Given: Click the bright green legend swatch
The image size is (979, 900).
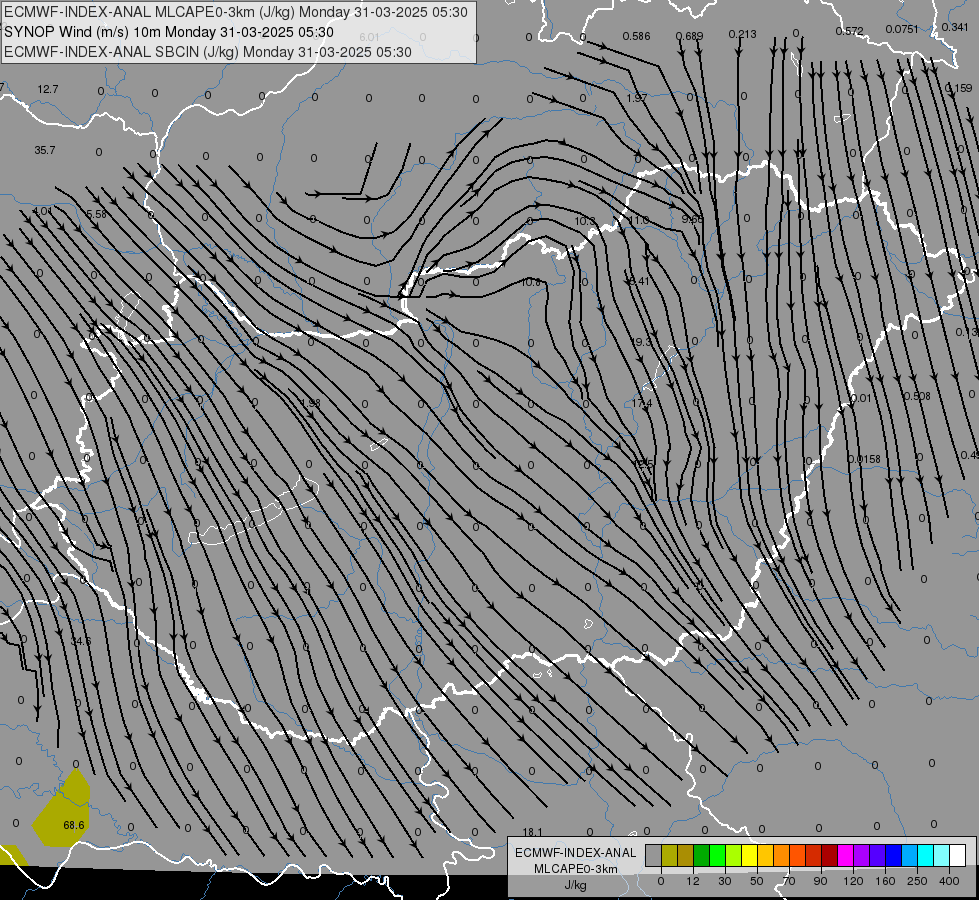Looking at the screenshot, I should click(717, 856).
